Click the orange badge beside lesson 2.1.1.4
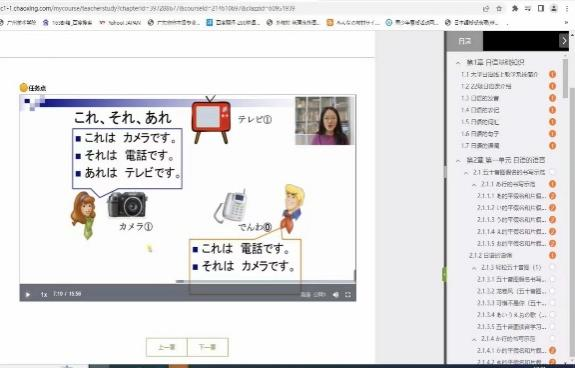This screenshot has width=575, height=368. tap(552, 232)
